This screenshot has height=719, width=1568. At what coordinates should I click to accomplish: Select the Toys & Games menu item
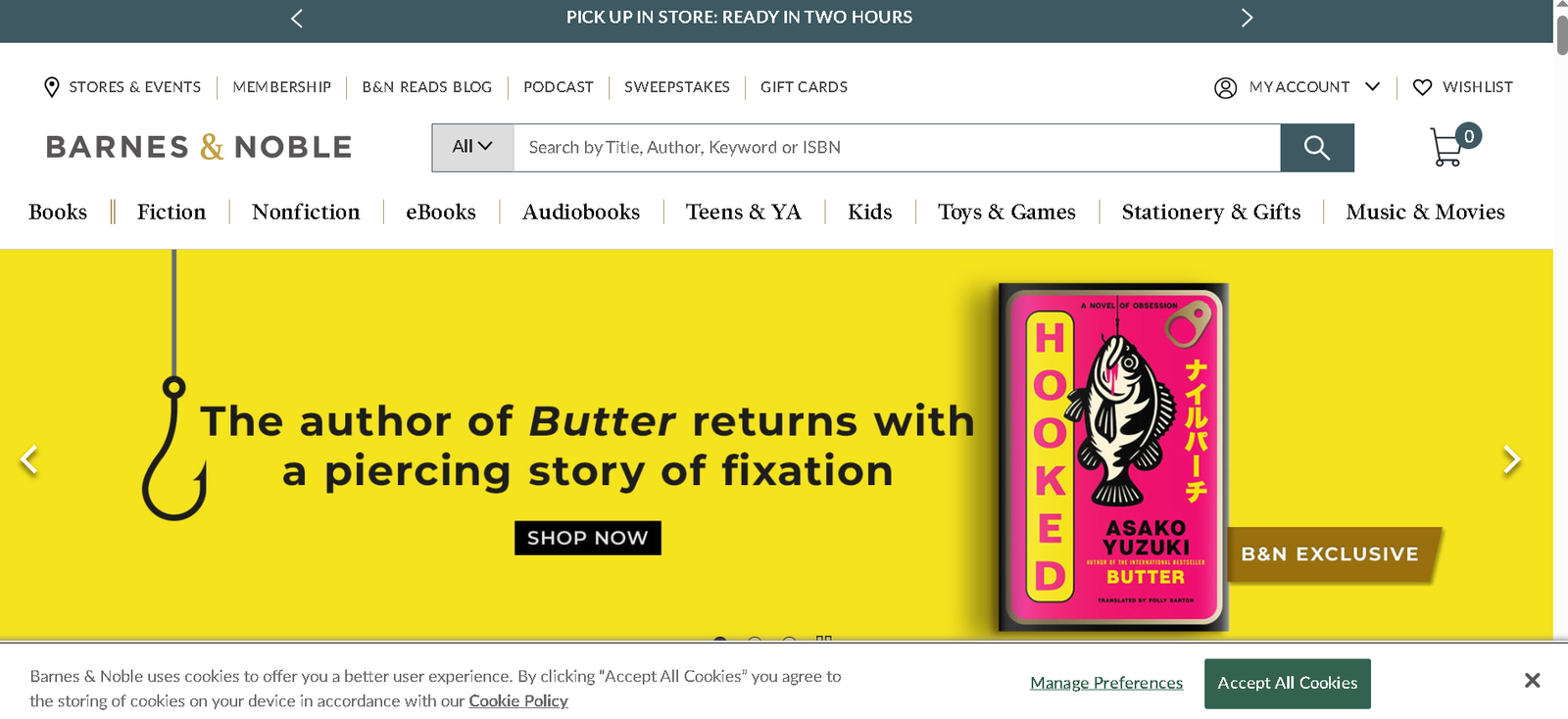[1006, 212]
